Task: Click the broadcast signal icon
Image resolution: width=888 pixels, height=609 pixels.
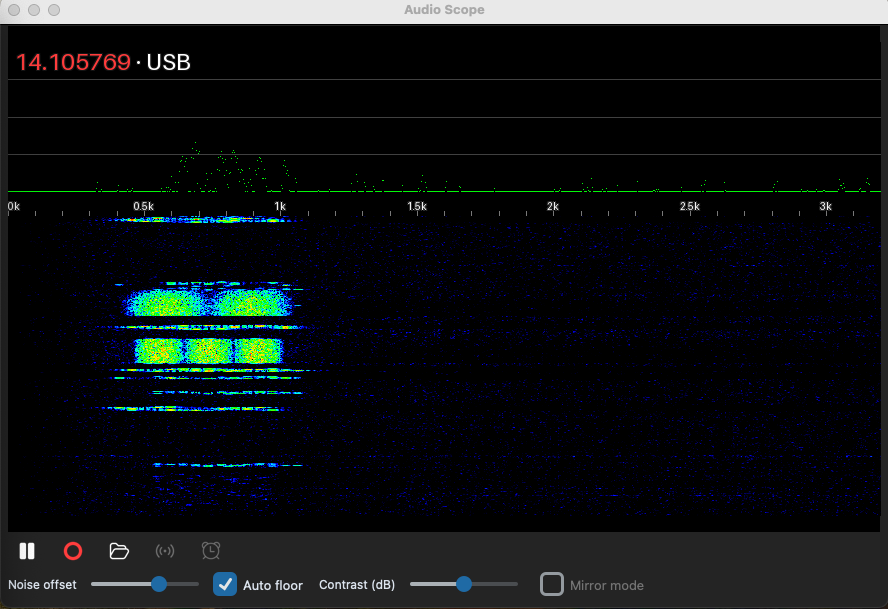Action: pyautogui.click(x=165, y=551)
